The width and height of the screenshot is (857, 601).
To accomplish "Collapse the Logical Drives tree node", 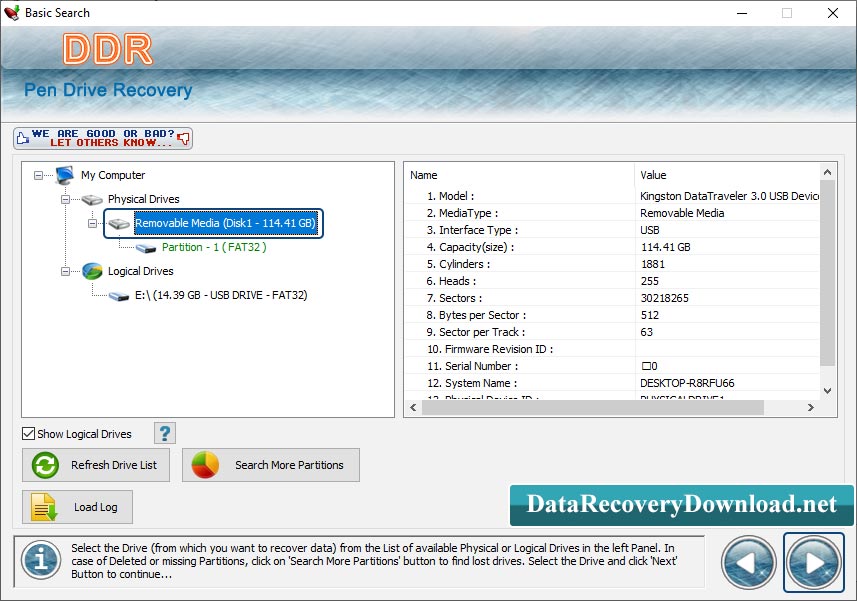I will (x=65, y=272).
